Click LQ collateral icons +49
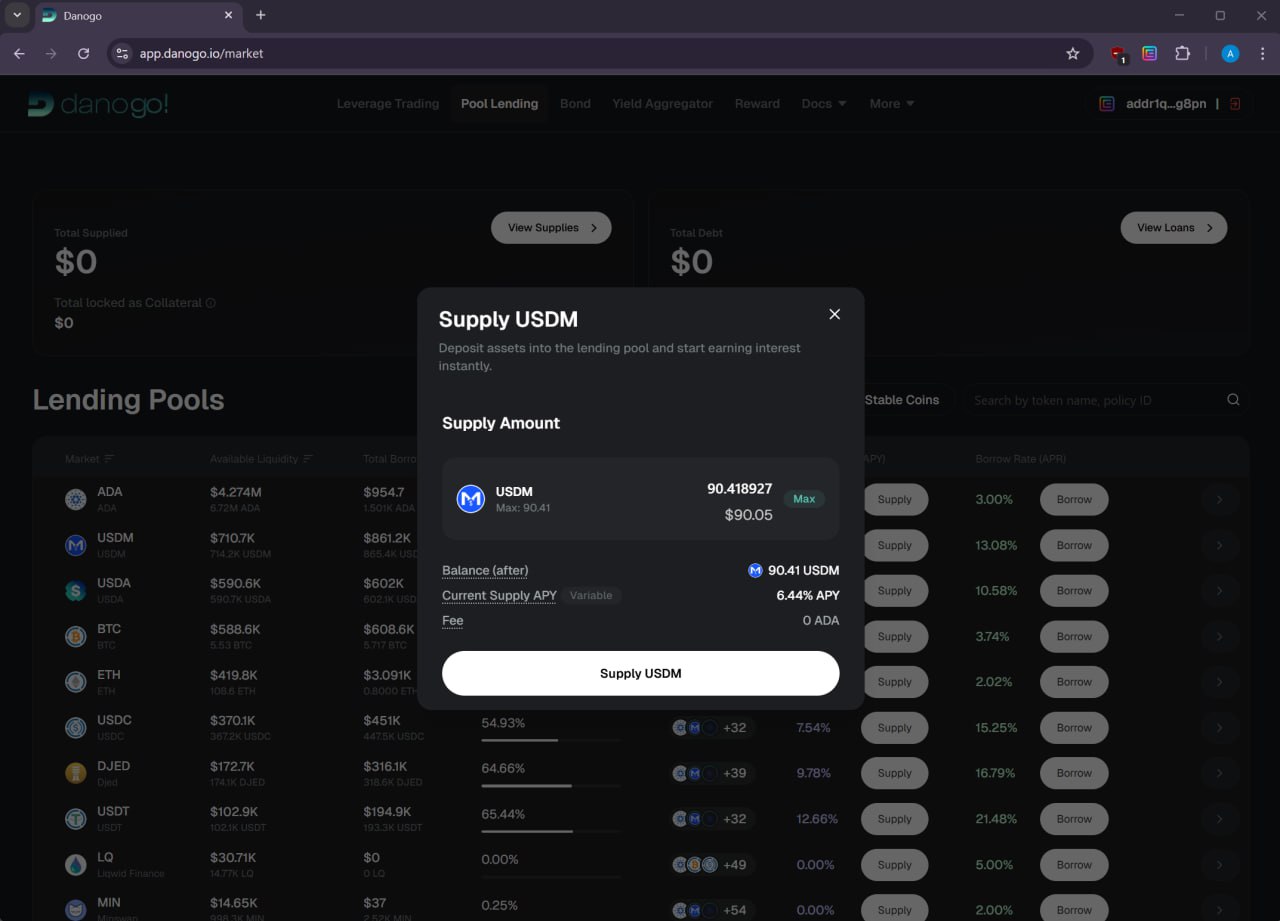This screenshot has height=921, width=1280. pos(712,865)
